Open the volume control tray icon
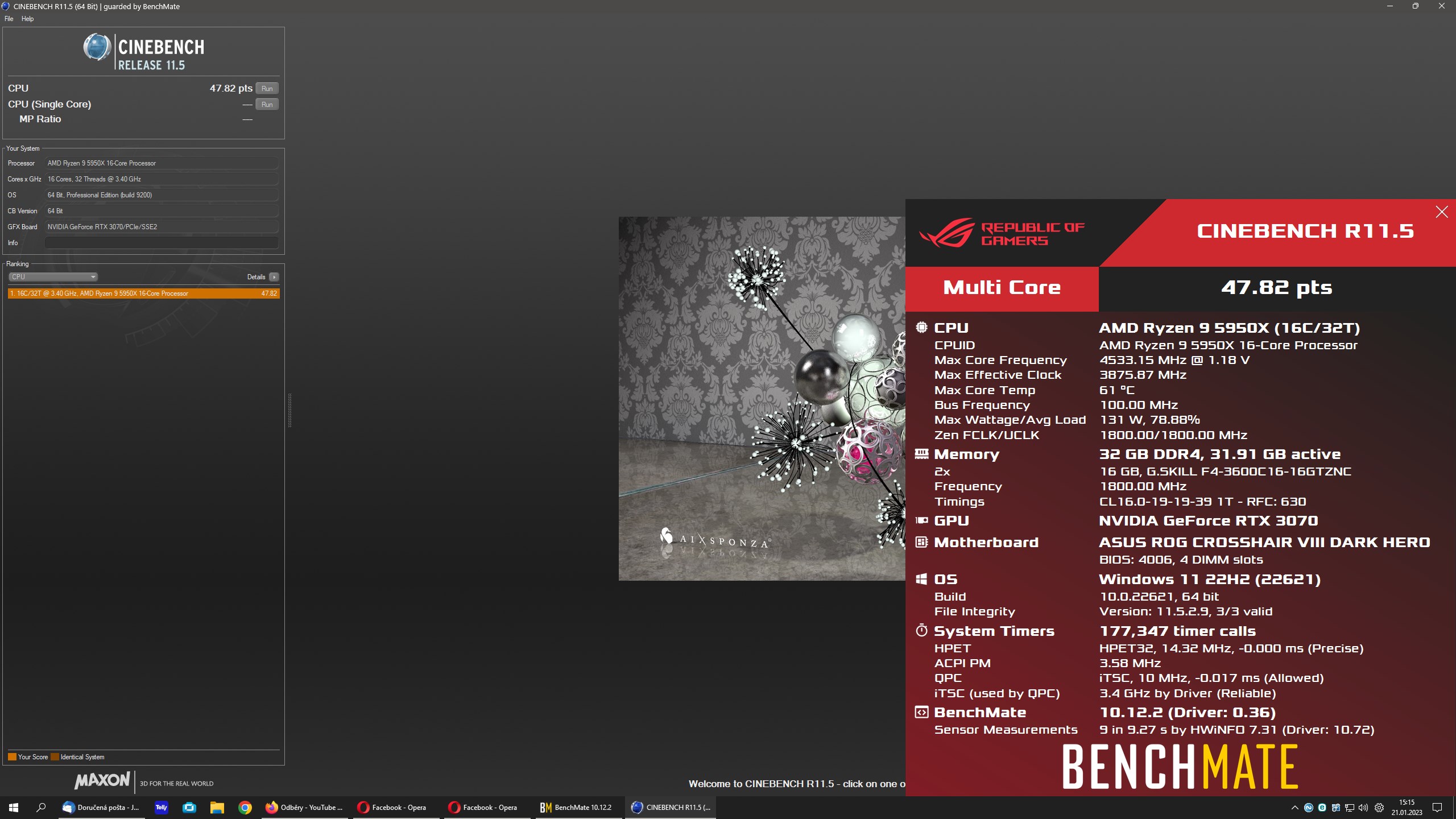This screenshot has width=1456, height=819. (x=1363, y=808)
